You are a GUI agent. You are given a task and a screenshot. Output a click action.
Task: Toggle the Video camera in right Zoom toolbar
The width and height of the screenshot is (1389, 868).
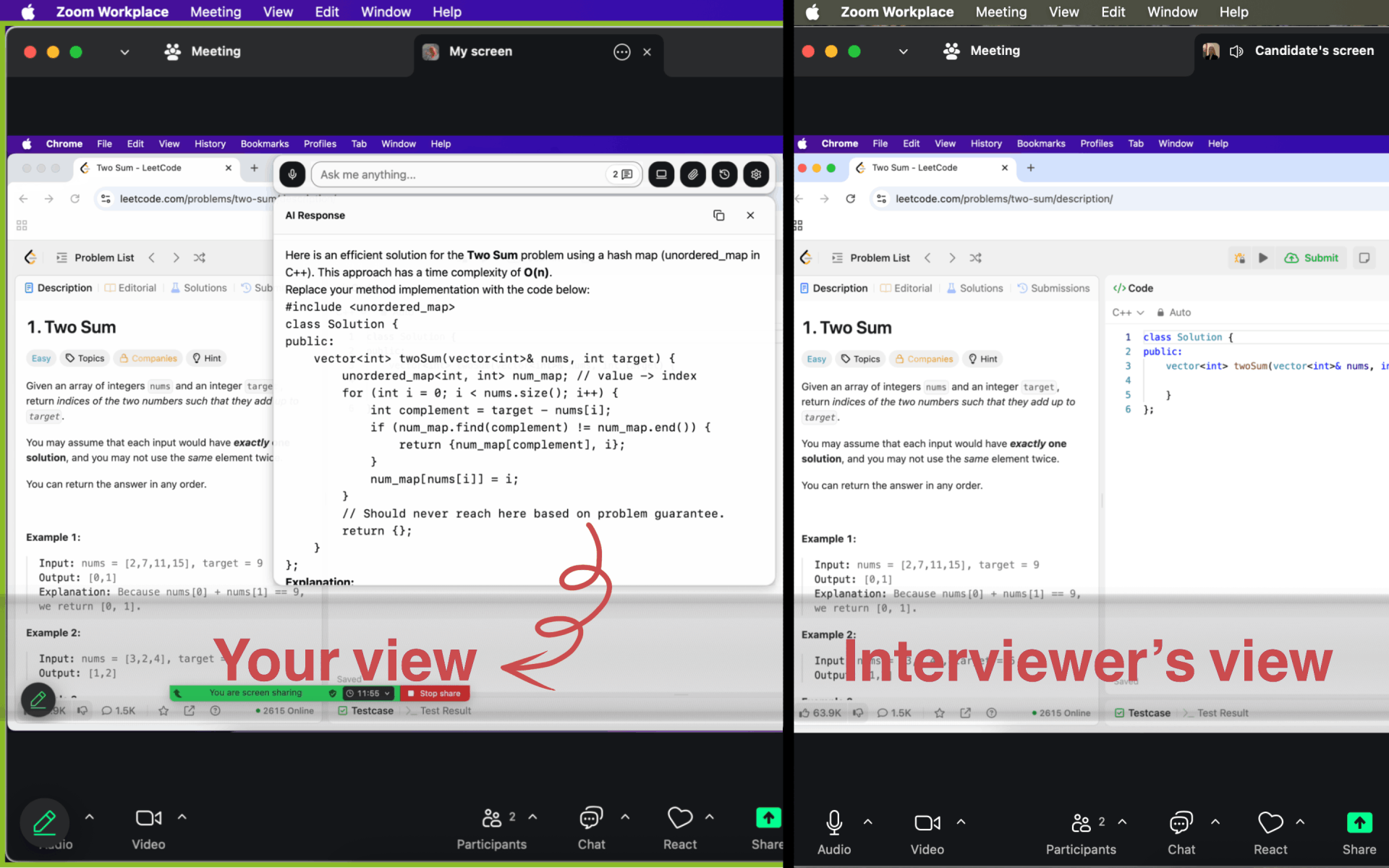[x=927, y=822]
